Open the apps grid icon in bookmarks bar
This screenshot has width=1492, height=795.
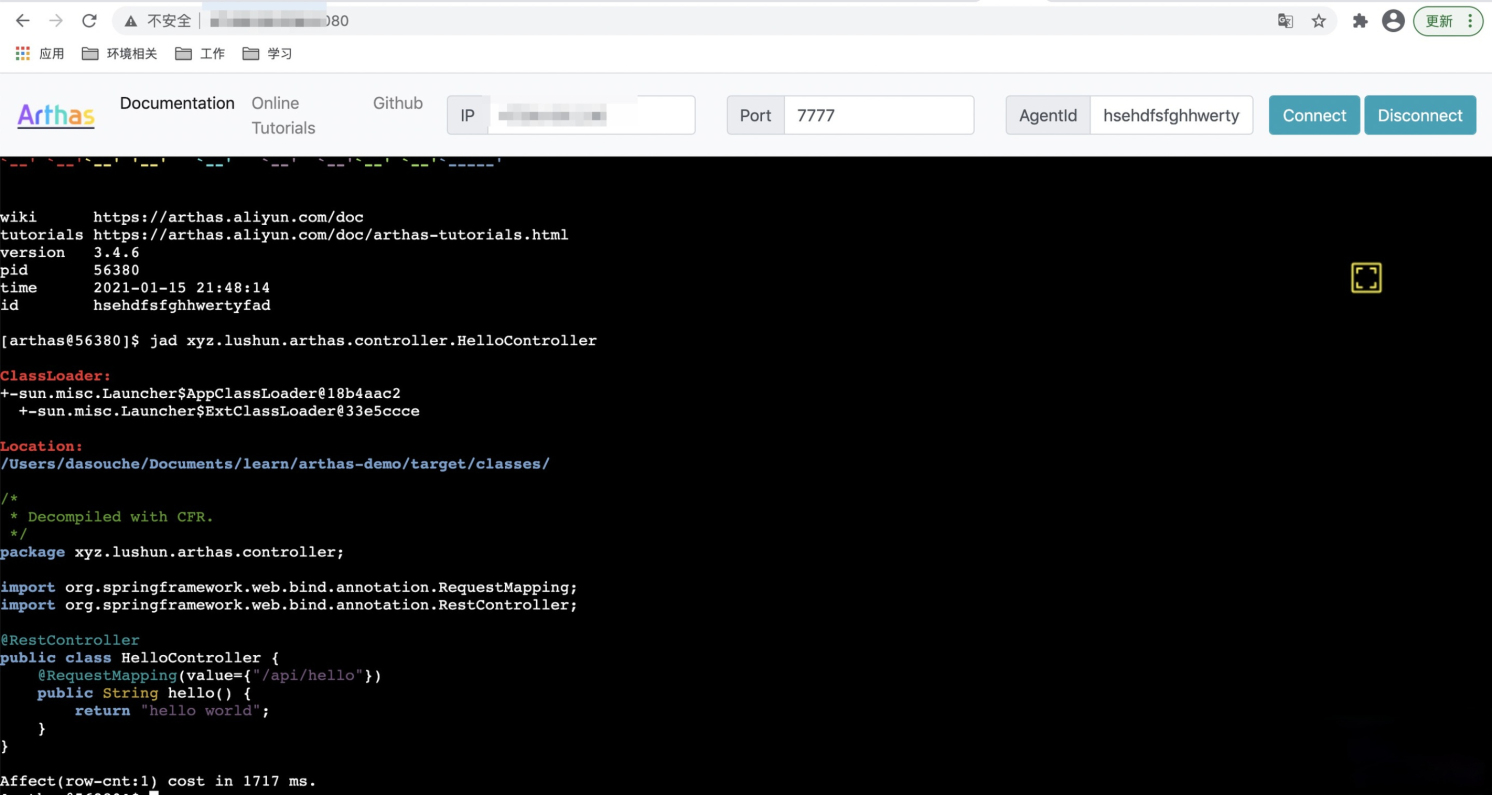[23, 53]
